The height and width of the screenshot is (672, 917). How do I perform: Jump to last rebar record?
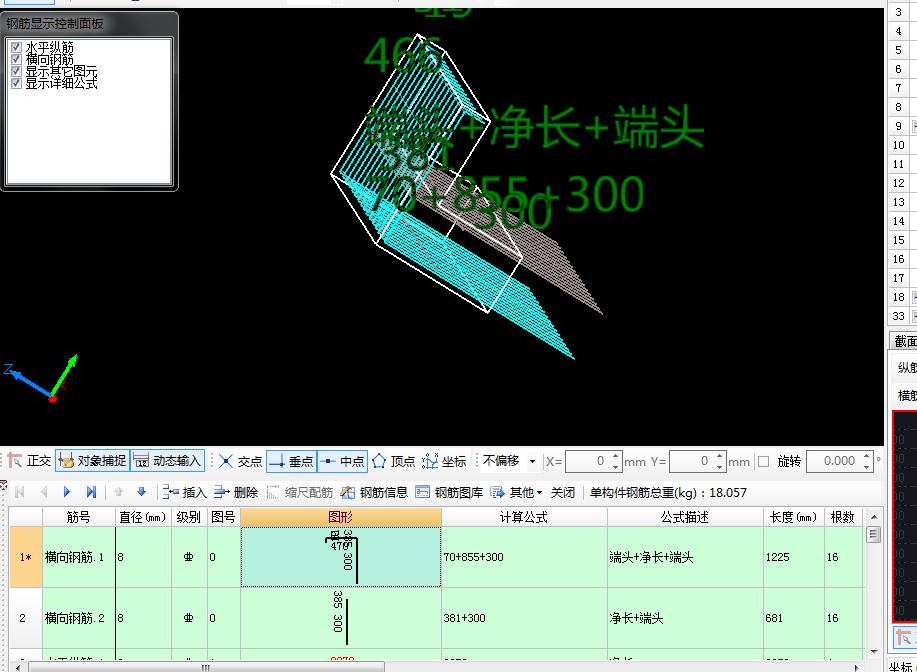[x=91, y=492]
